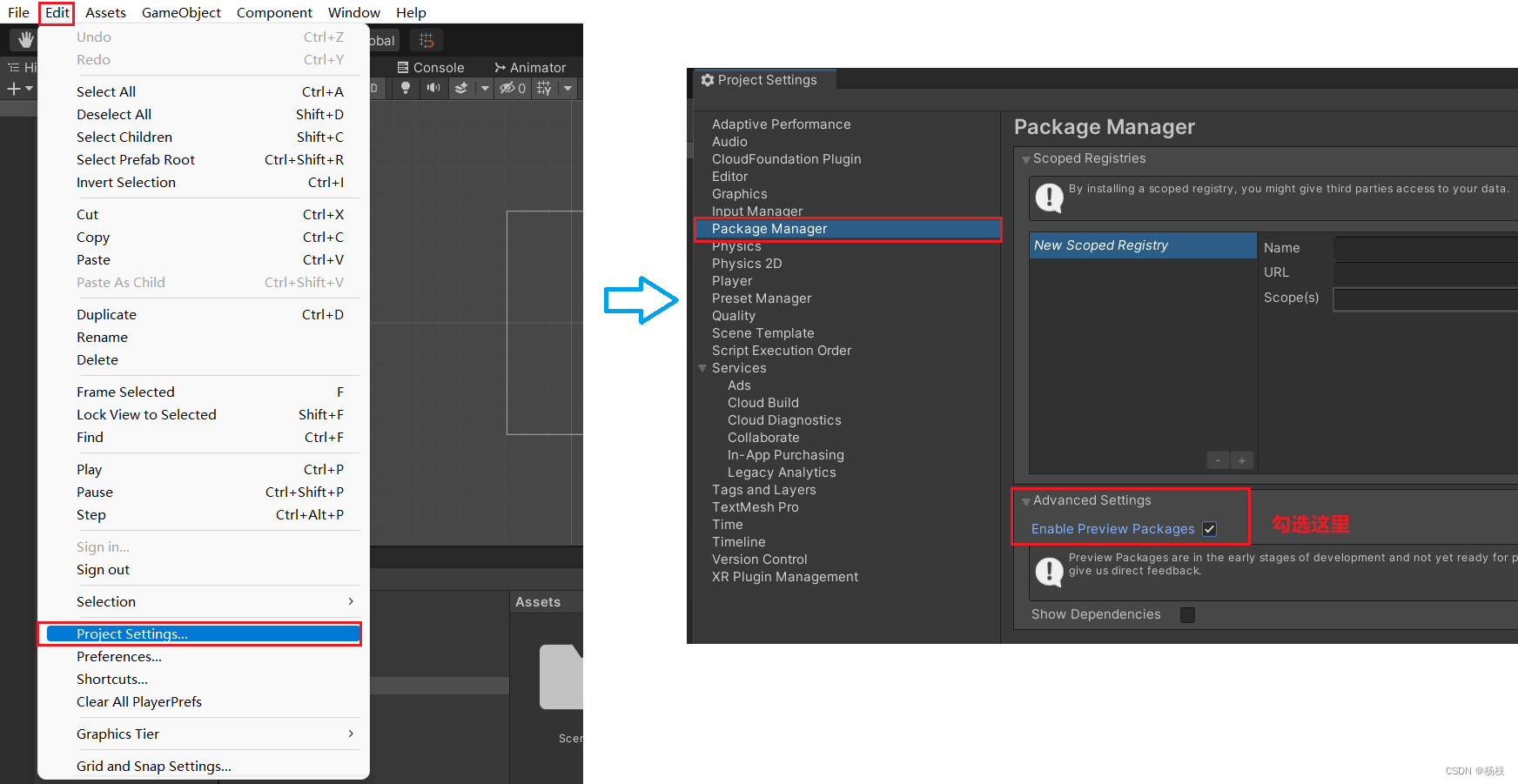Click the scene effects toggle icon
Screen dimensions: 1518x784
(x=461, y=88)
